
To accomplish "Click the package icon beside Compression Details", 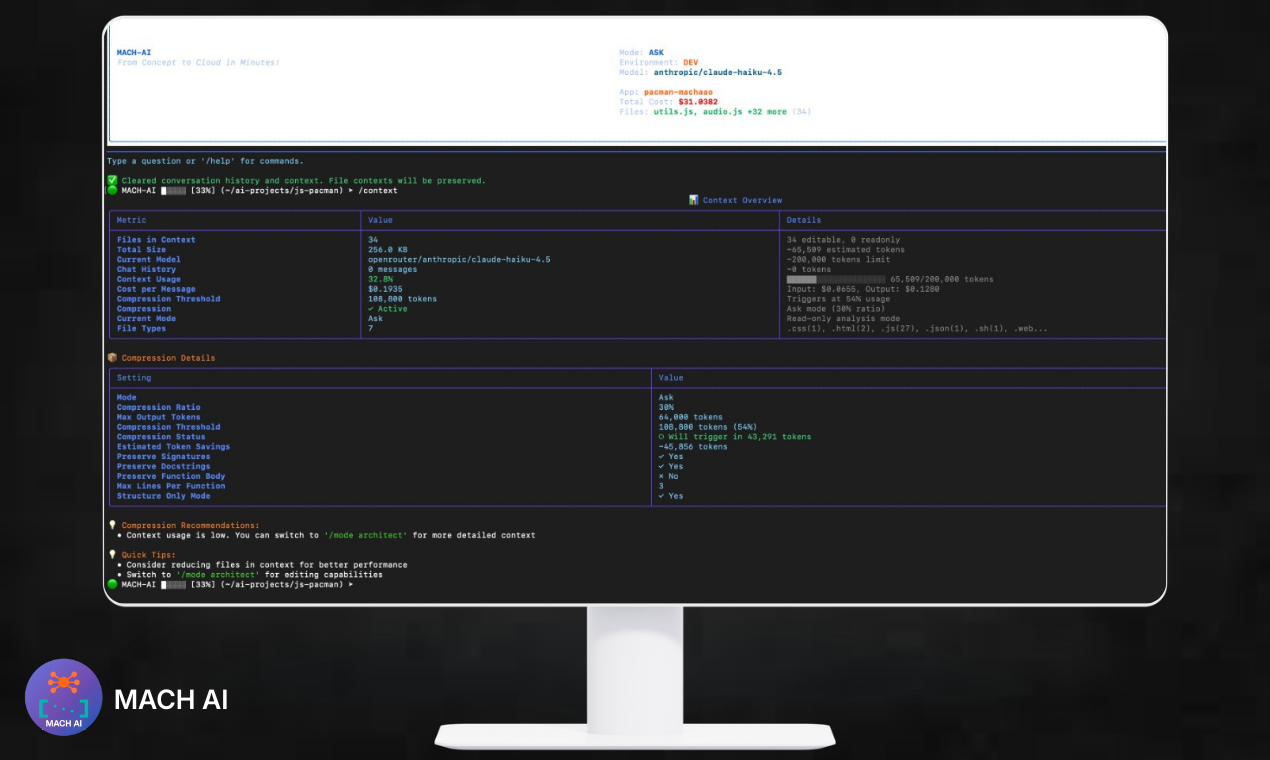I will pyautogui.click(x=112, y=357).
